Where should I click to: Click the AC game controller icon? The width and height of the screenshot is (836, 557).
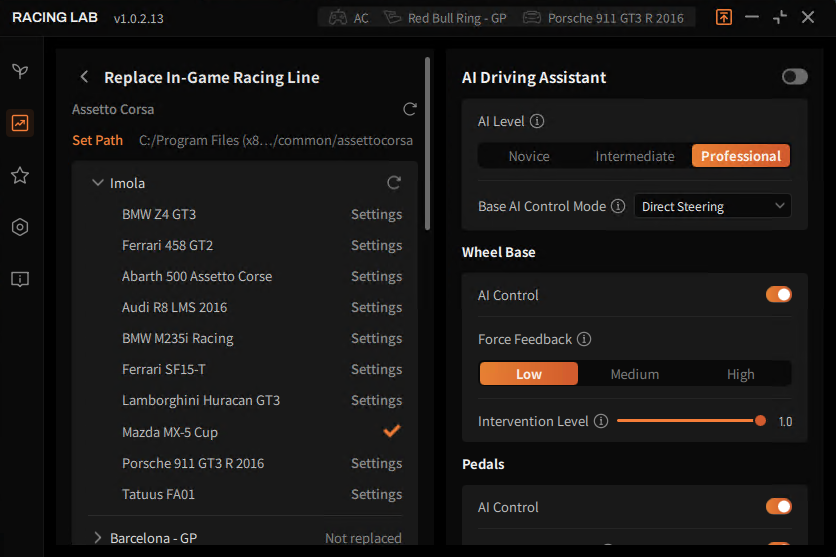point(337,18)
